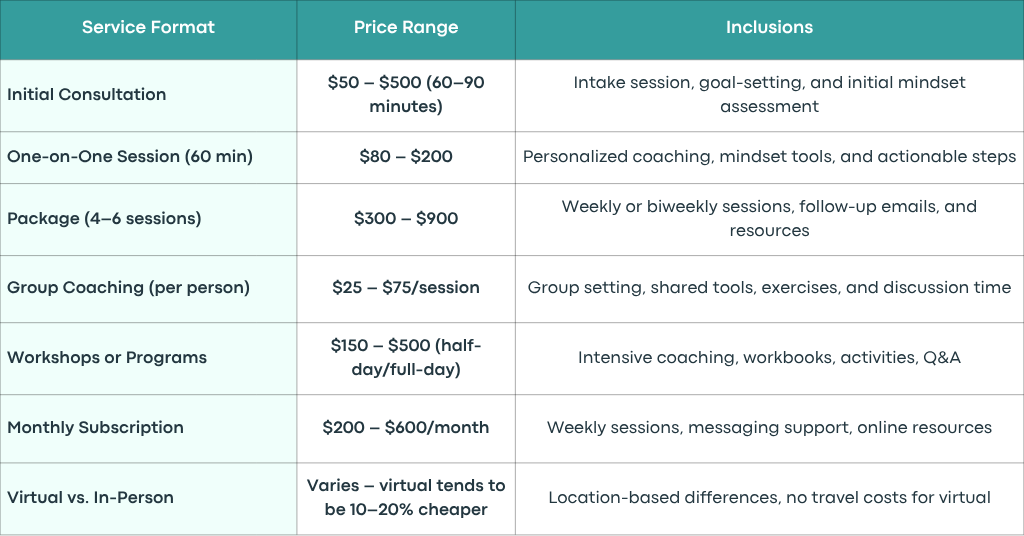Click the Price Range column header
This screenshot has height=536, width=1024.
click(406, 27)
